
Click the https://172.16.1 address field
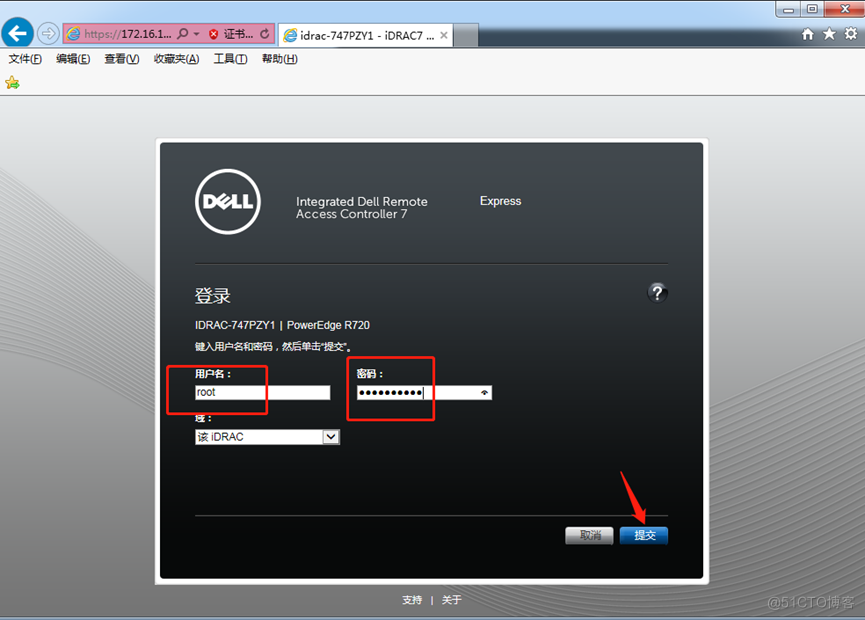click(x=127, y=34)
